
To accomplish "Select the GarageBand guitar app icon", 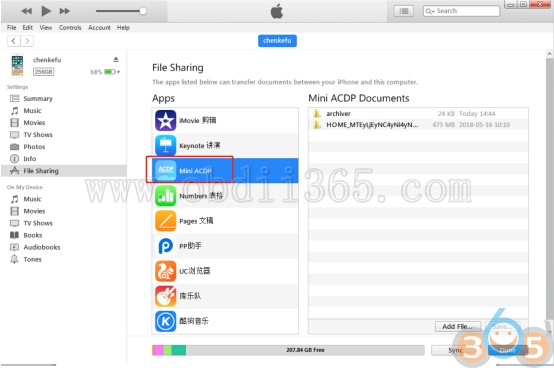I will pyautogui.click(x=165, y=296).
